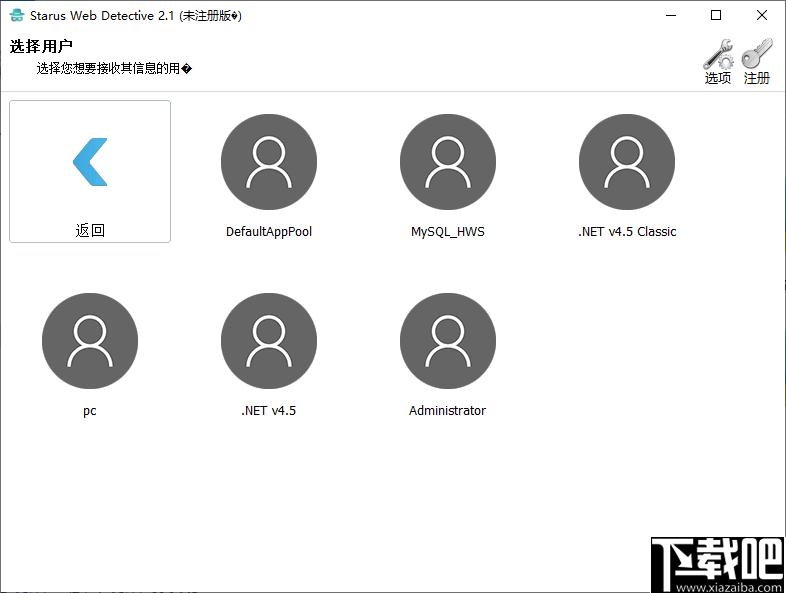This screenshot has width=786, height=593.
Task: Choose the MySQL_HWS user avatar
Action: 448,162
